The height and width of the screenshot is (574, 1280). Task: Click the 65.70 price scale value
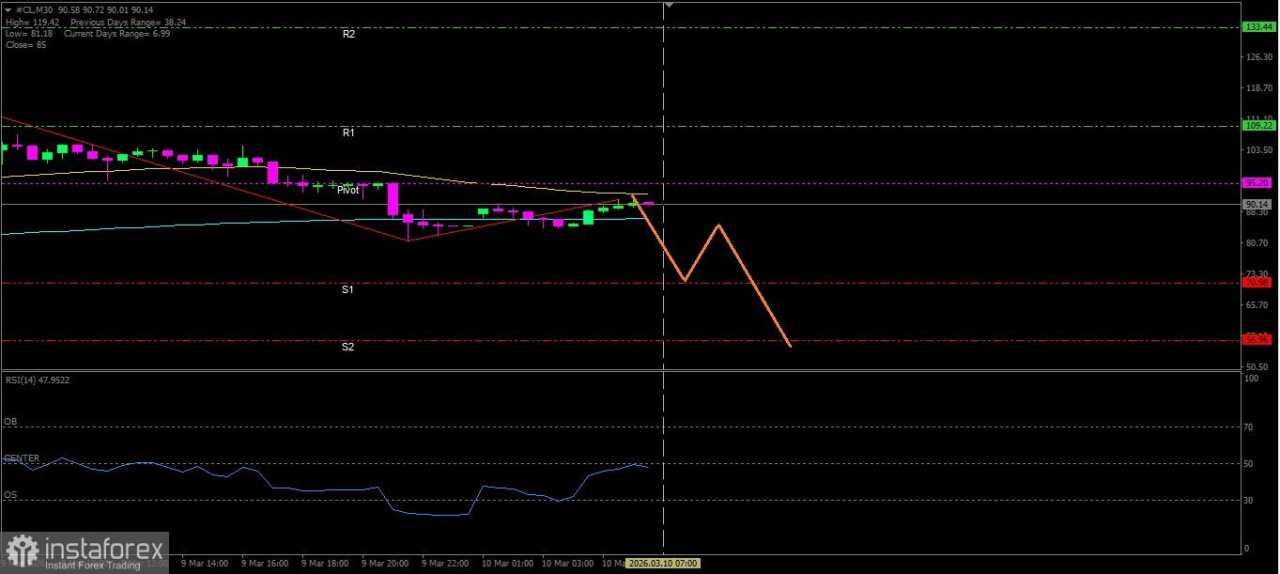(1257, 304)
